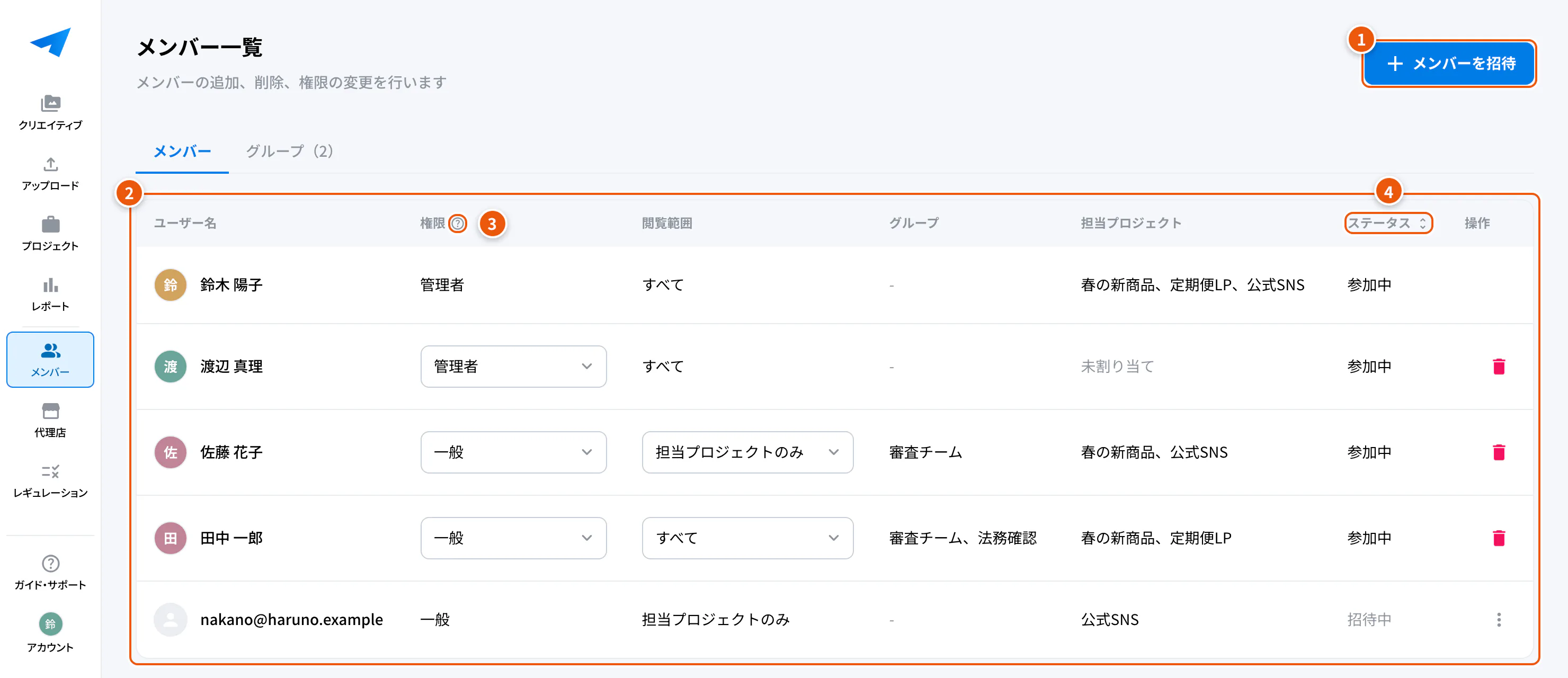Click the 渡 avatar of 渡辺 真理
The width and height of the screenshot is (1568, 678).
click(171, 367)
